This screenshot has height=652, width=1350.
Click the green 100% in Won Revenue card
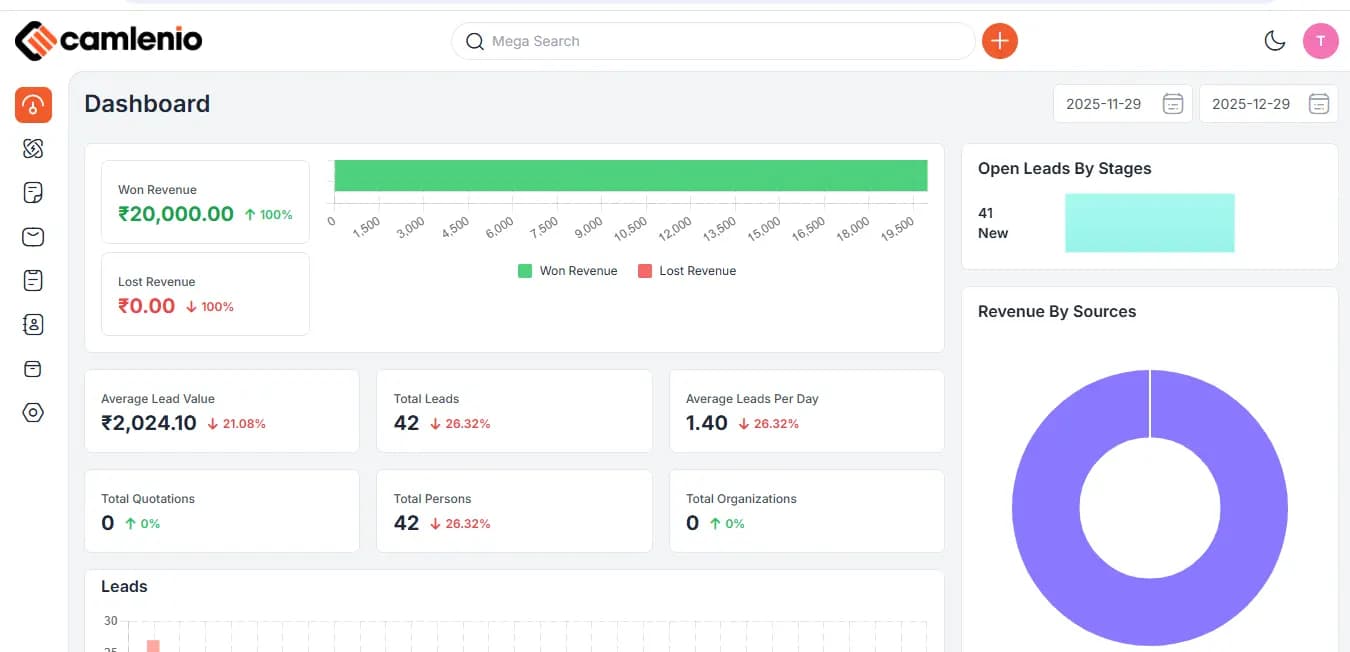pyautogui.click(x=269, y=214)
